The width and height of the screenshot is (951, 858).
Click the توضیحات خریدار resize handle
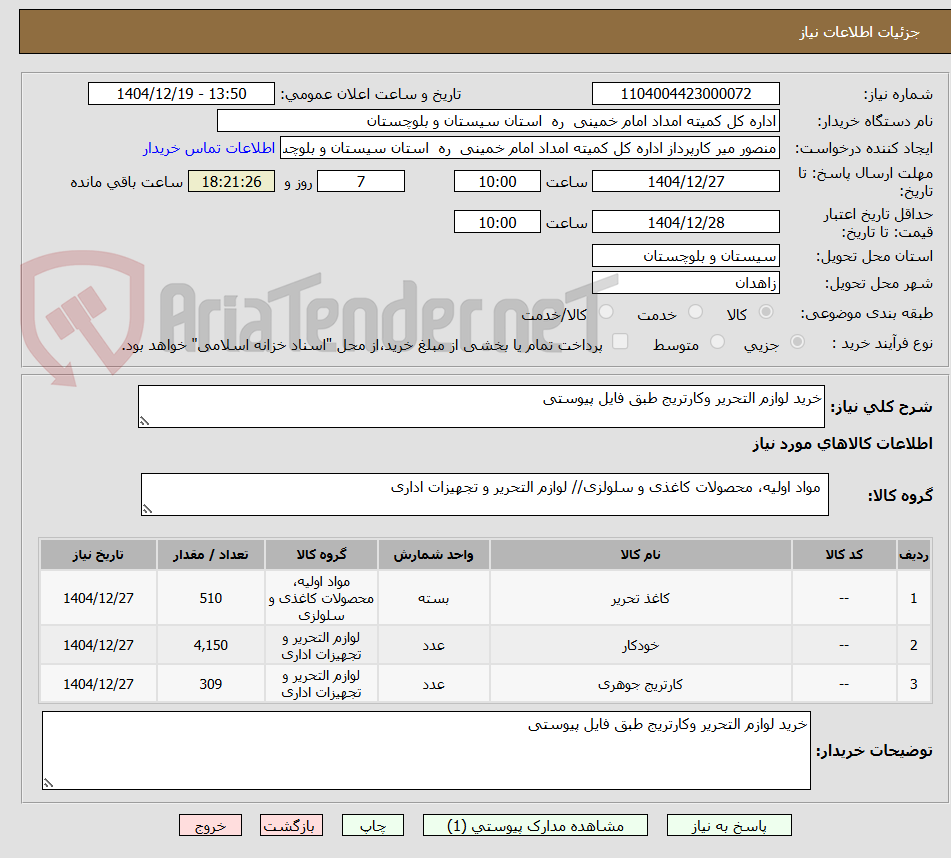point(49,783)
